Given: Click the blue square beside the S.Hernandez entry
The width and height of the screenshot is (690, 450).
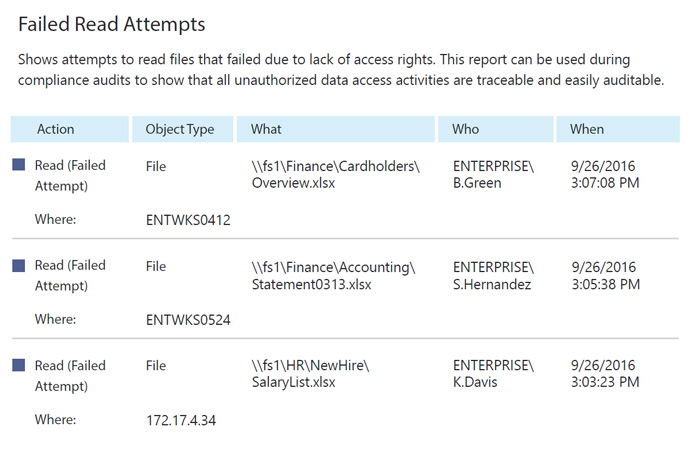Looking at the screenshot, I should 18,265.
